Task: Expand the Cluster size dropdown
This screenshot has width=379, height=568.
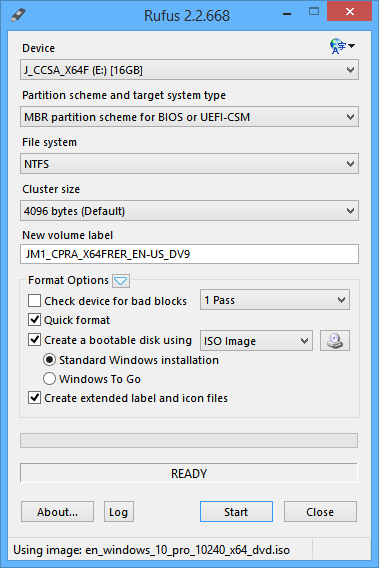Action: 190,211
